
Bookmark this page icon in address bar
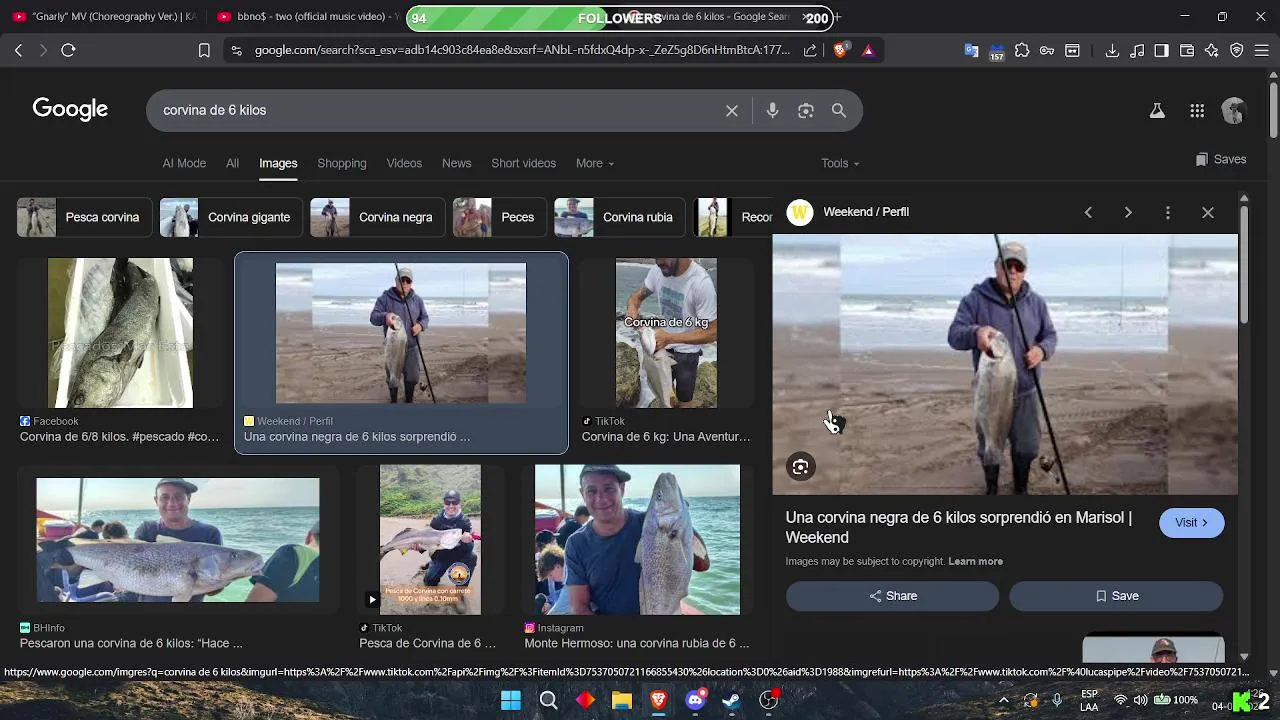(x=204, y=50)
